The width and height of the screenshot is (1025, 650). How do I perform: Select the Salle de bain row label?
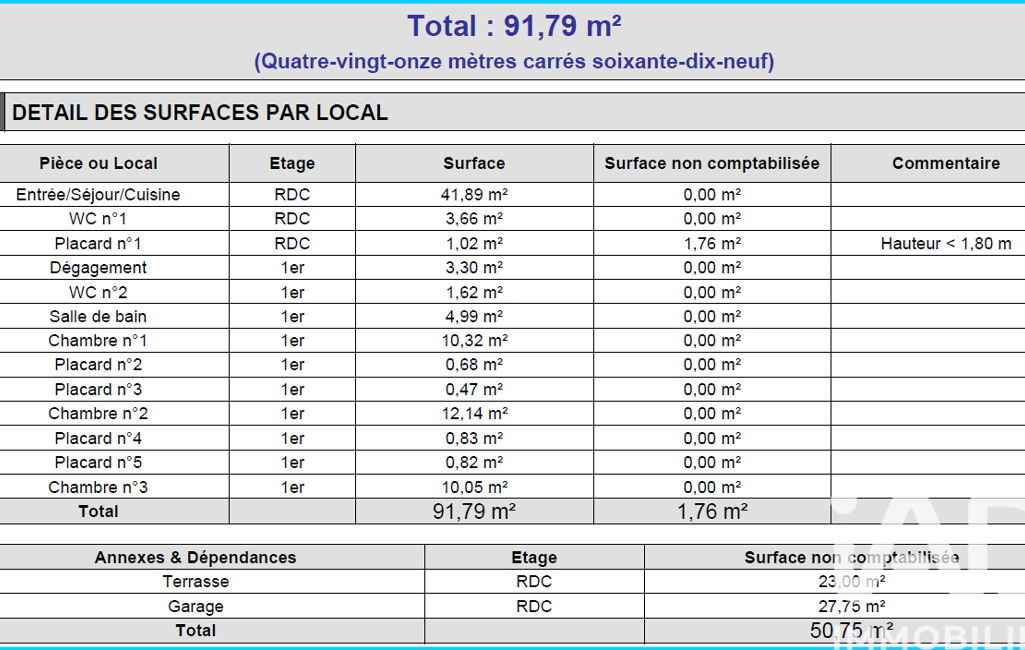pyautogui.click(x=98, y=316)
